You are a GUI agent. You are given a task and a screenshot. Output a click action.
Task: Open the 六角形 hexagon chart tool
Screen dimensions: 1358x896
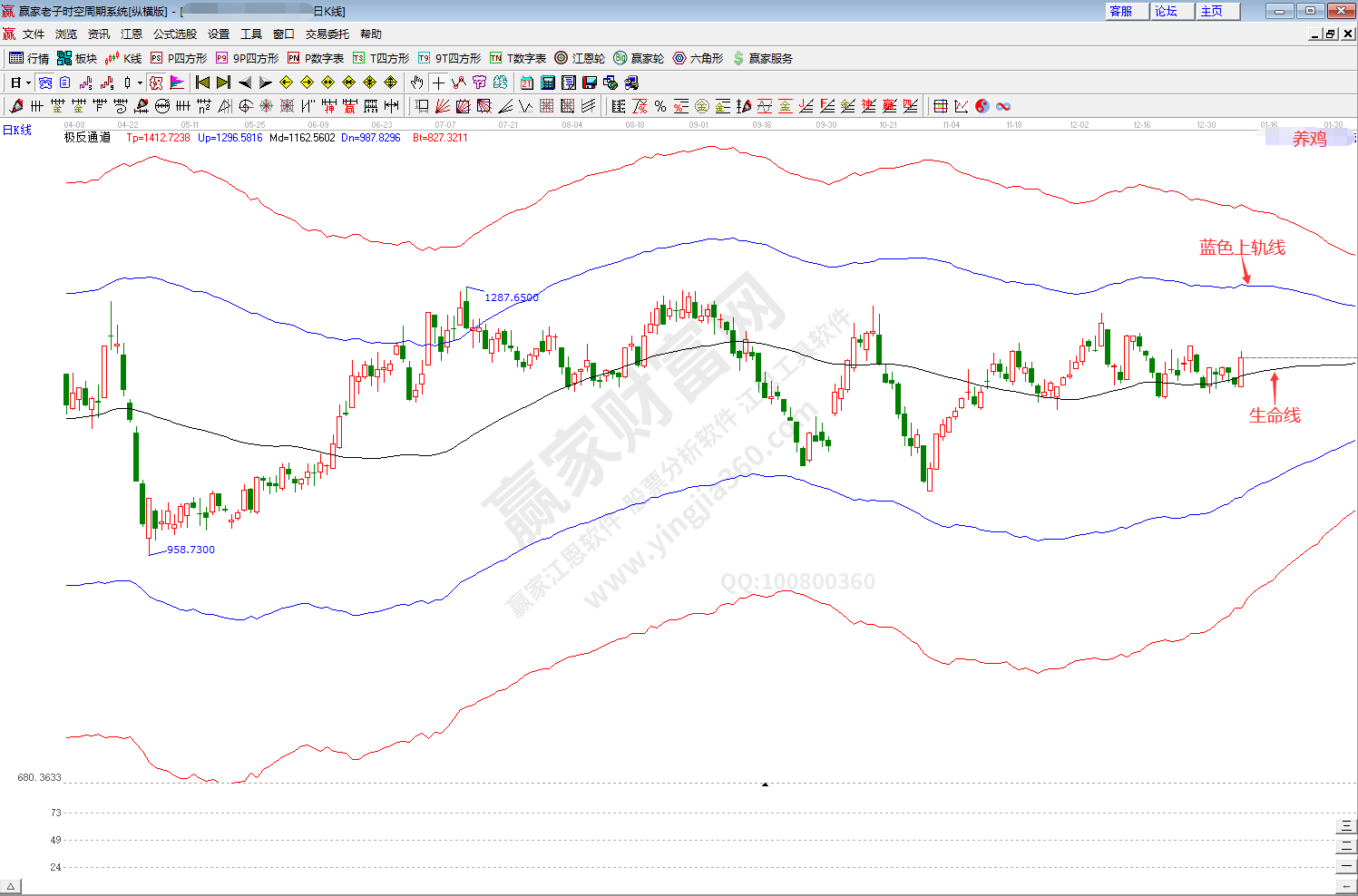pos(698,58)
